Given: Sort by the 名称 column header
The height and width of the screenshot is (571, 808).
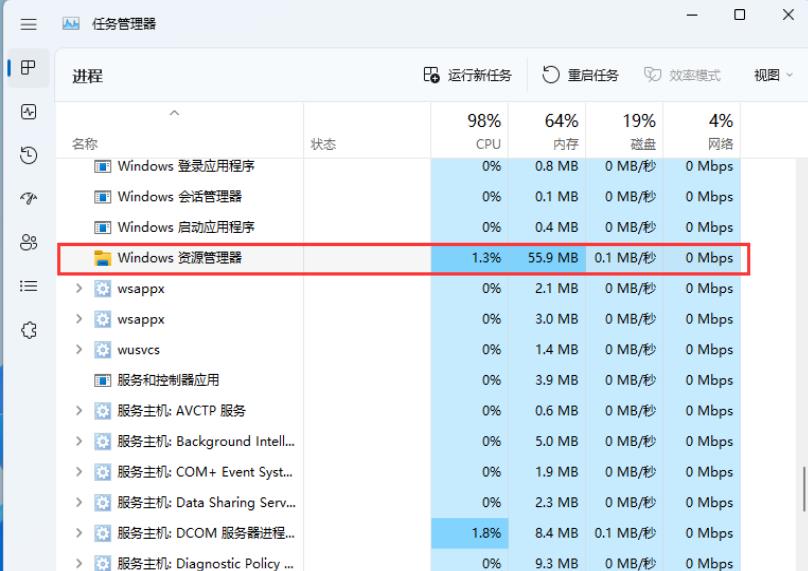Looking at the screenshot, I should point(179,130).
